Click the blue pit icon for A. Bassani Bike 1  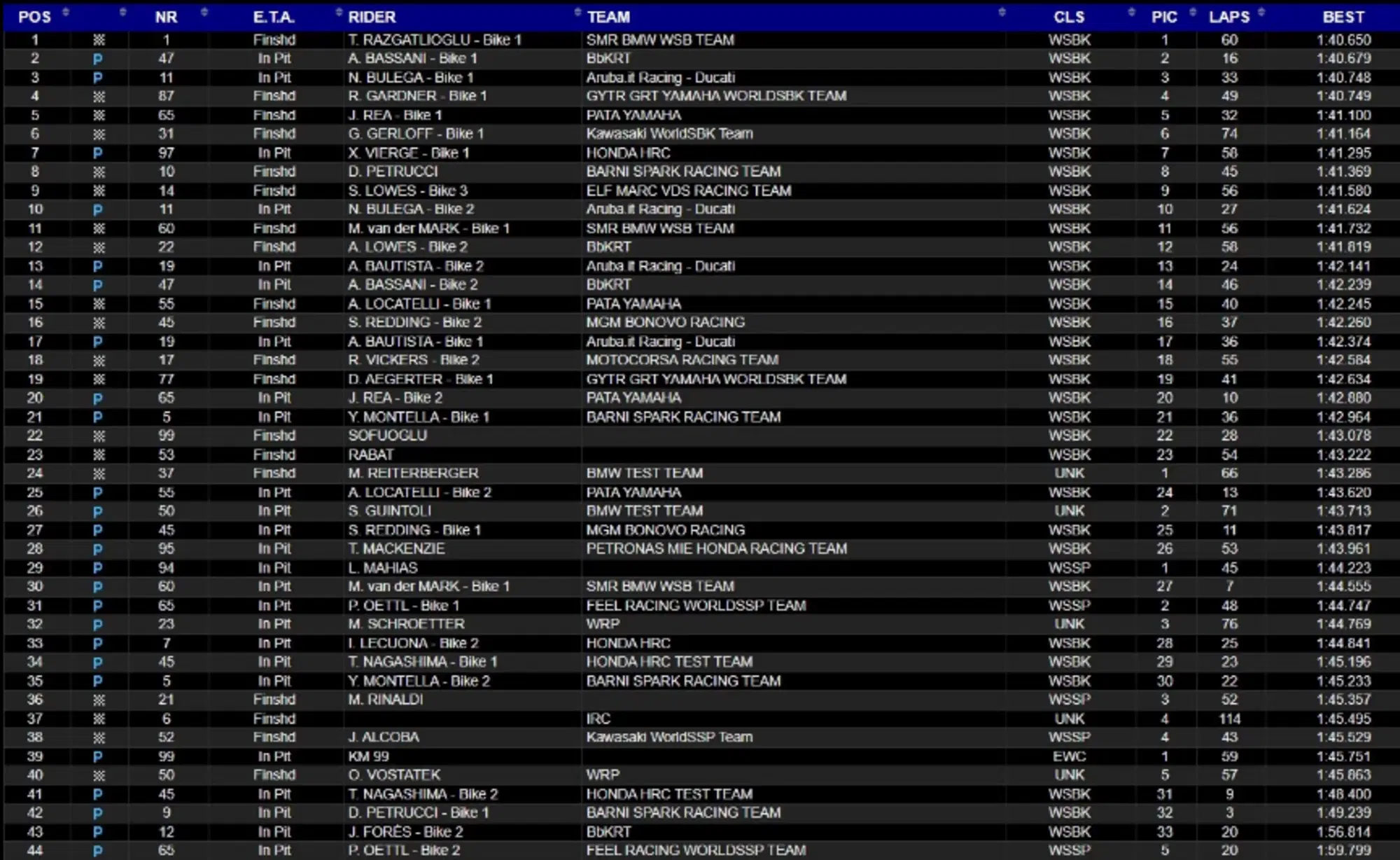pyautogui.click(x=97, y=60)
